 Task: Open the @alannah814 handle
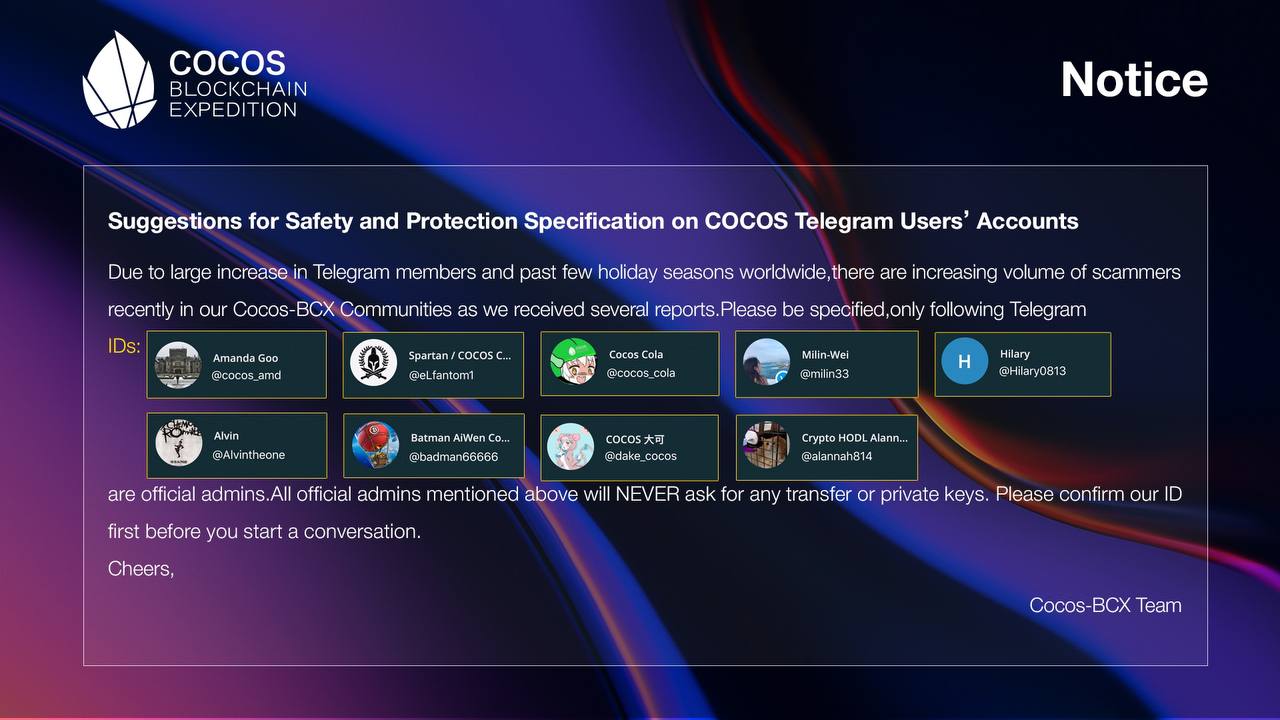(x=836, y=456)
